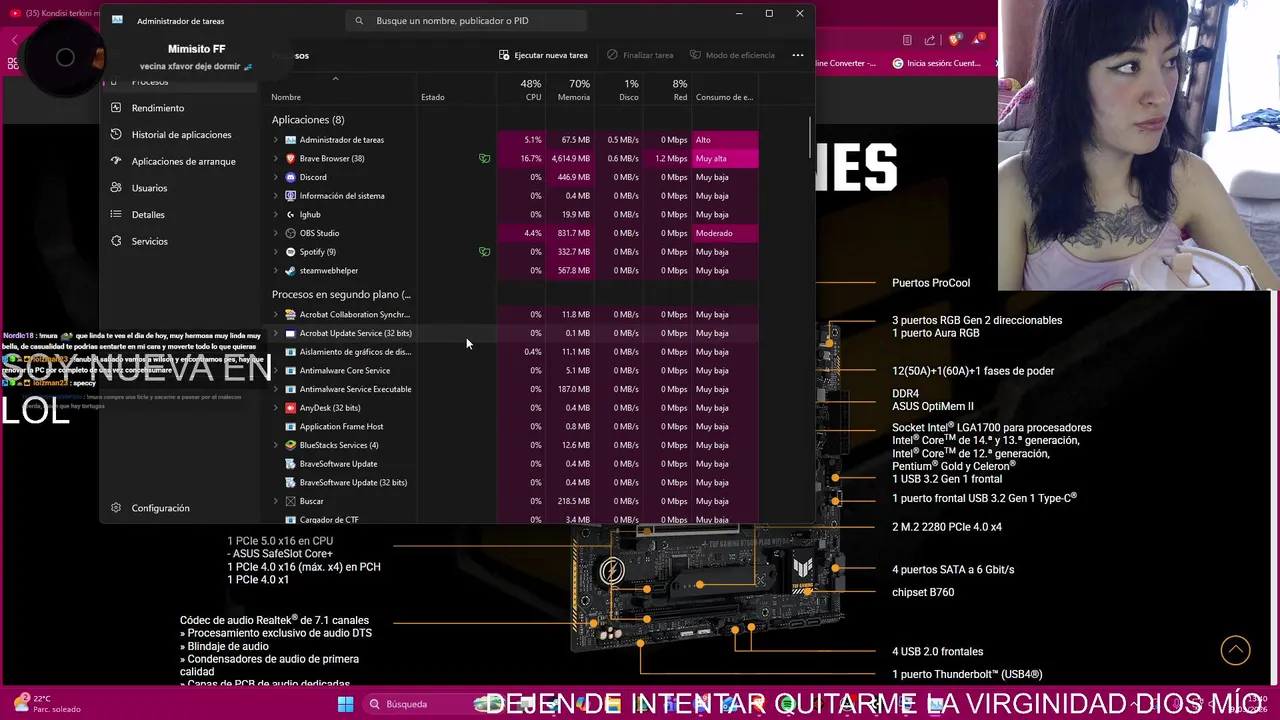Open the Usuarios tab

tap(180, 188)
